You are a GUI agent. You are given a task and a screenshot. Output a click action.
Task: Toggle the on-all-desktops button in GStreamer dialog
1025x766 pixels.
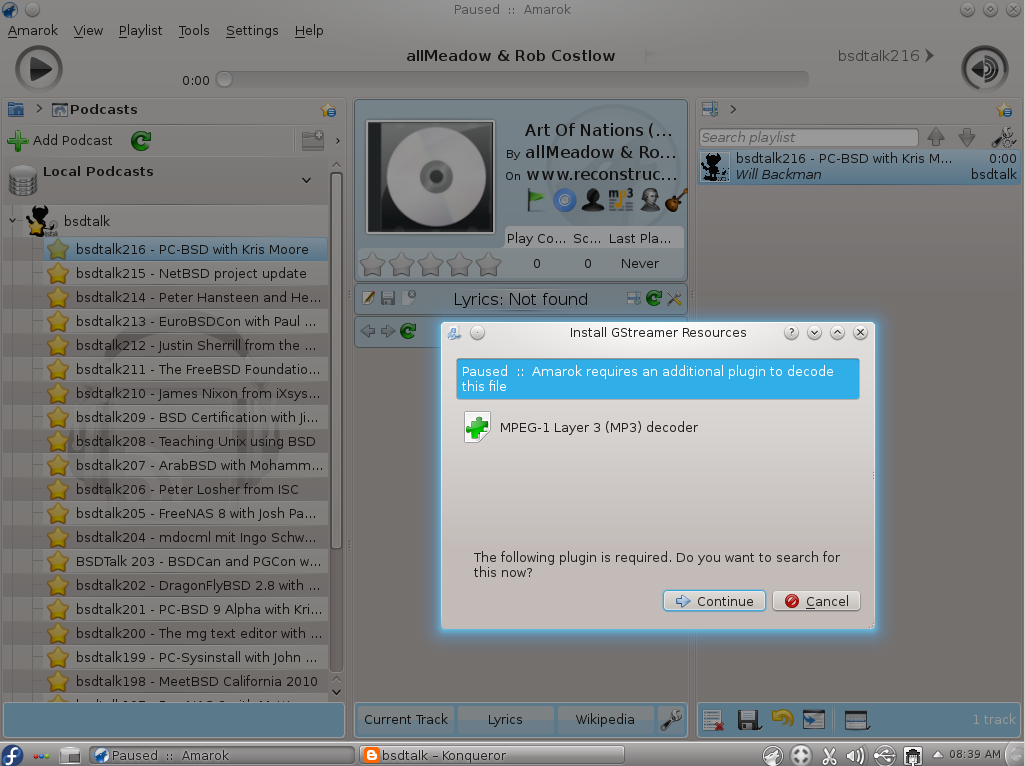(478, 333)
